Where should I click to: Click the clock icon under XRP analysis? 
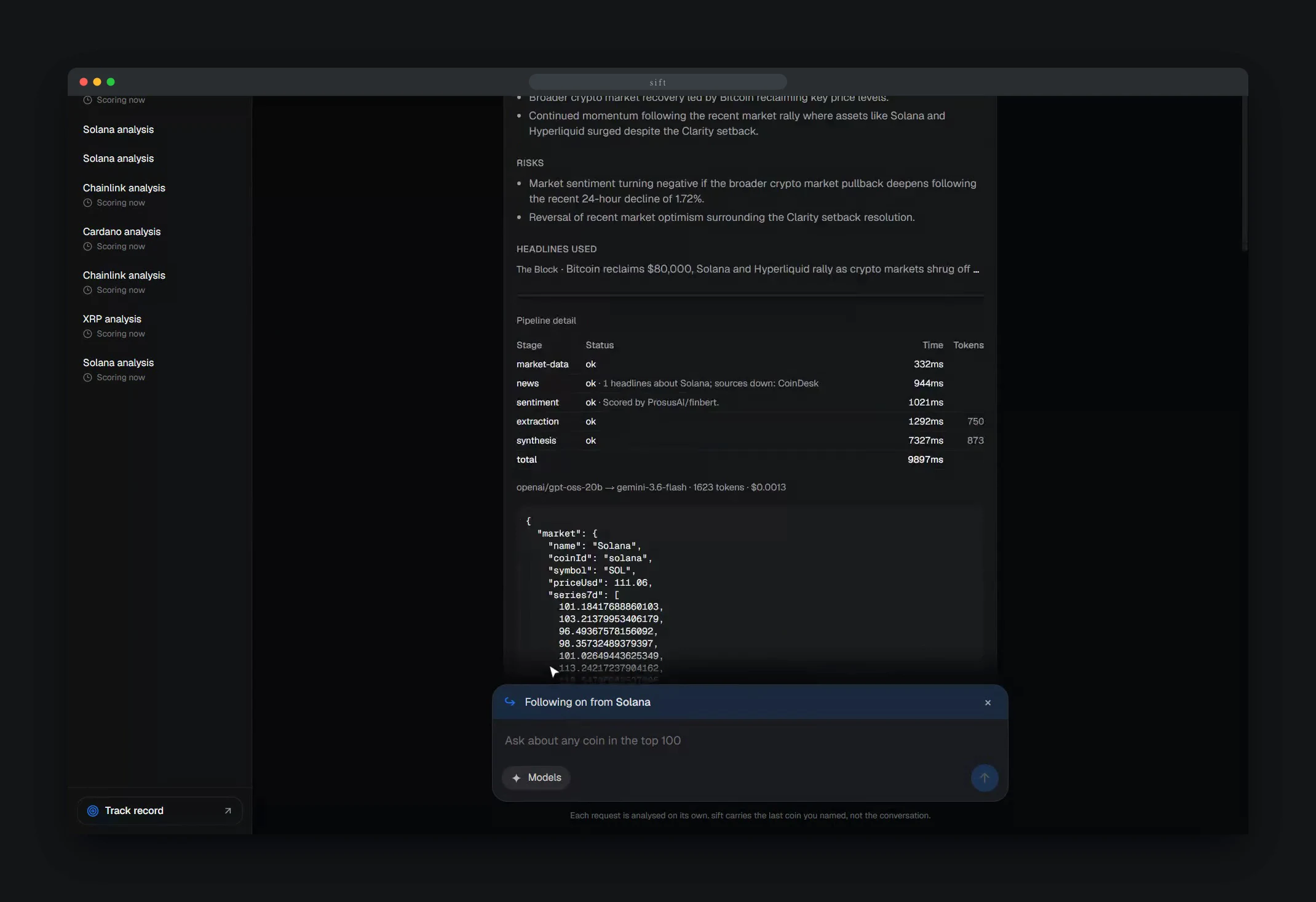[87, 334]
